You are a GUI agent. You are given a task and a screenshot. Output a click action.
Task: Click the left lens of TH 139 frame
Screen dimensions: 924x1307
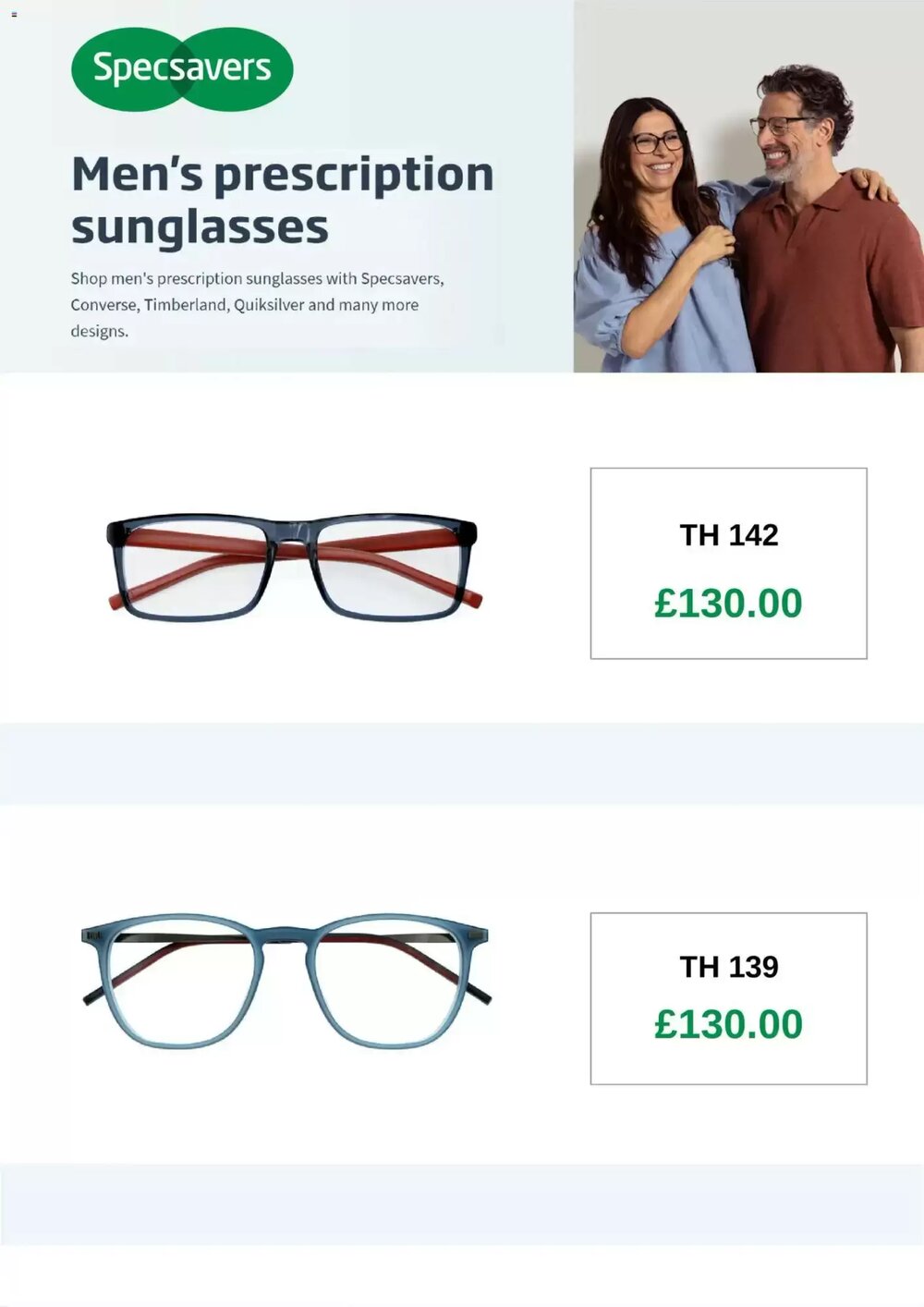[181, 982]
